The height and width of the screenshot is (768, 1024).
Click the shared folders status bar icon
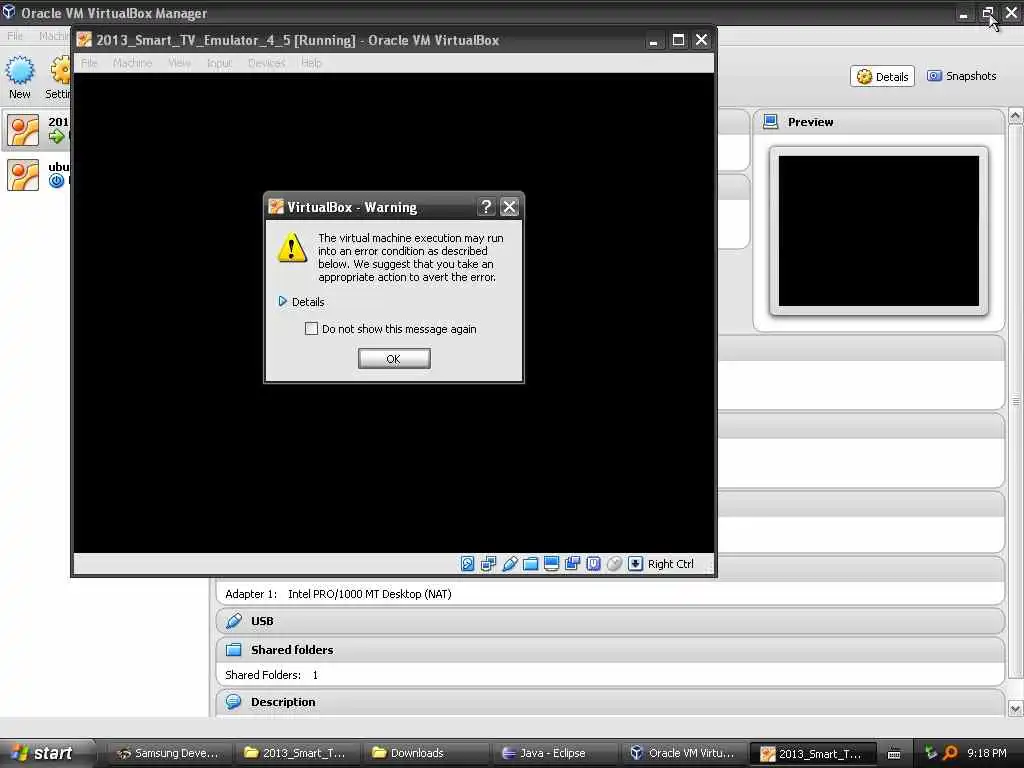click(530, 564)
